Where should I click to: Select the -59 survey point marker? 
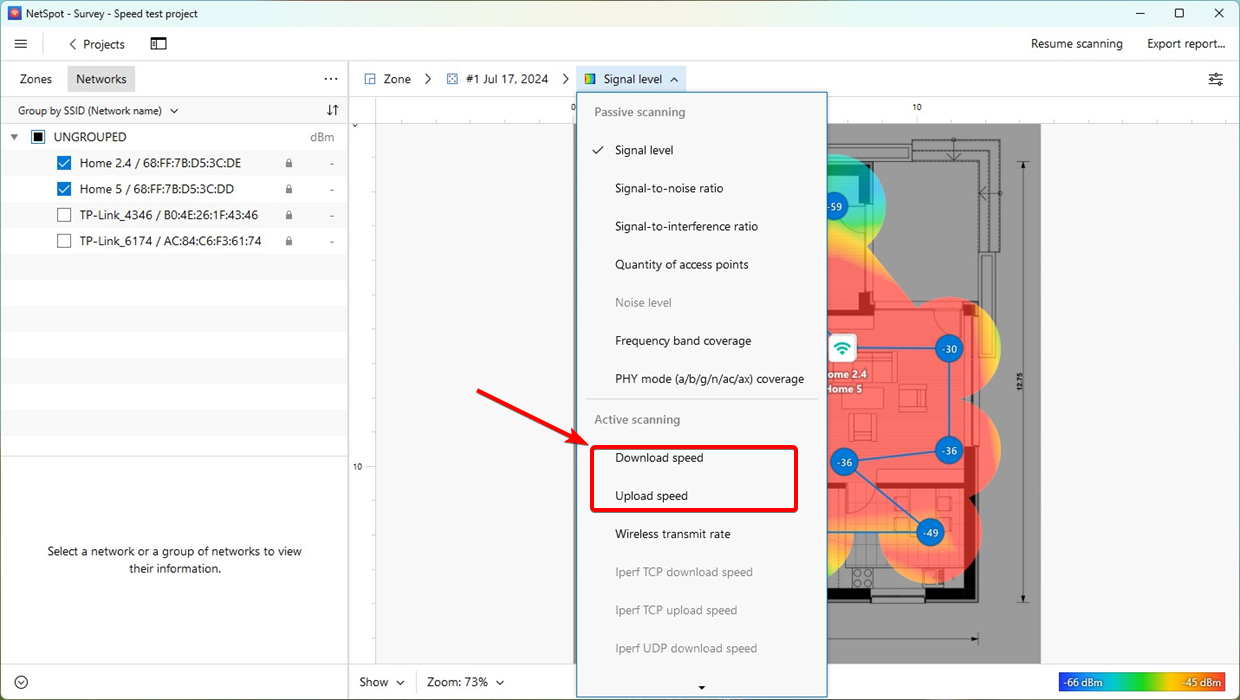pos(835,207)
